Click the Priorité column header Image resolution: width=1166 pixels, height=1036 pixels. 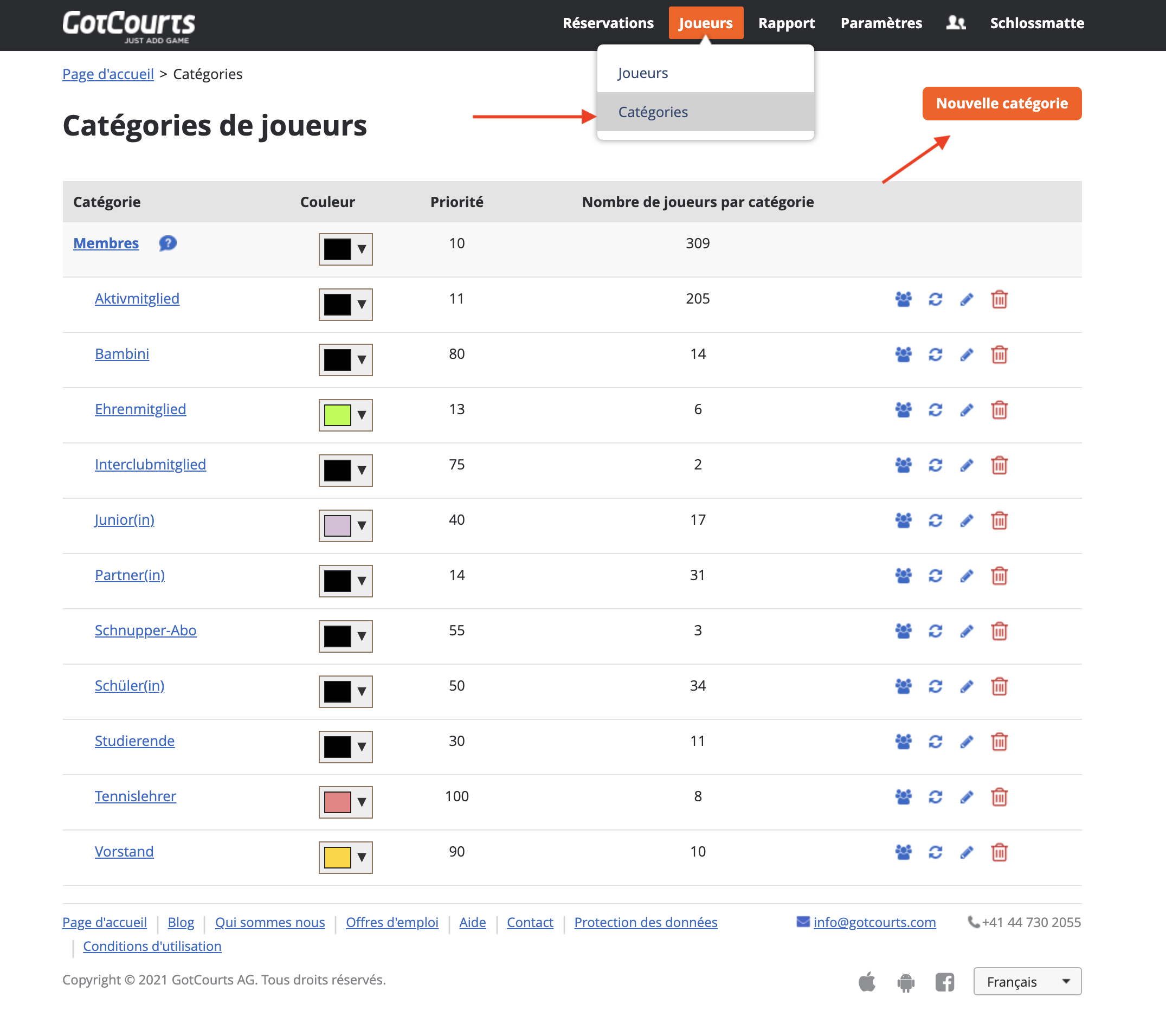456,202
